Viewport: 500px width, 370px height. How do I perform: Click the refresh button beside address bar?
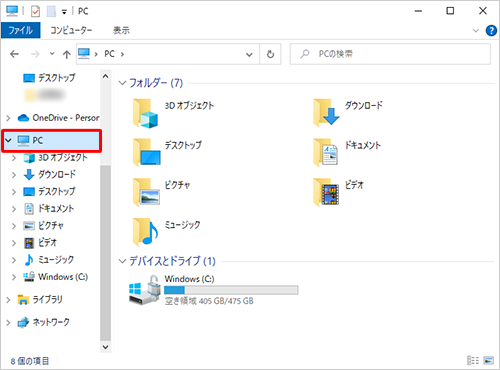[270, 54]
